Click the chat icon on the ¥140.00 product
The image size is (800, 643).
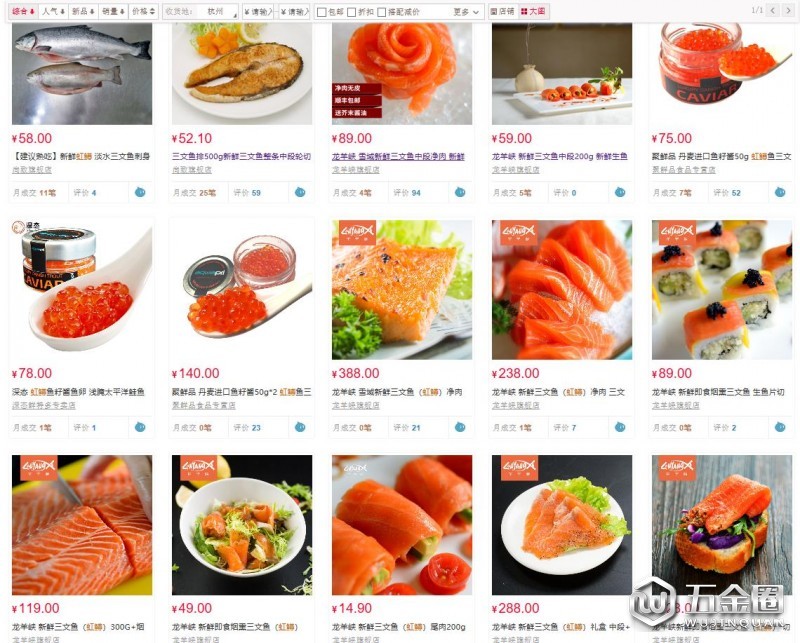pyautogui.click(x=300, y=427)
